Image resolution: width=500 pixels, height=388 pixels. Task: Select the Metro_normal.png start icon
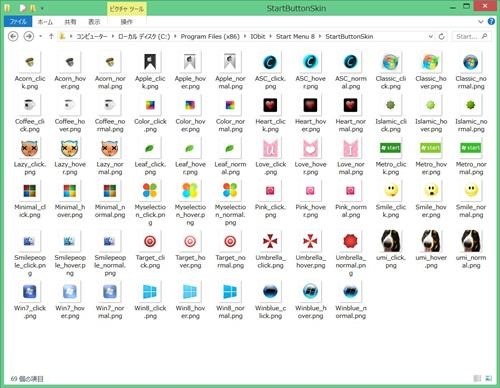click(471, 148)
